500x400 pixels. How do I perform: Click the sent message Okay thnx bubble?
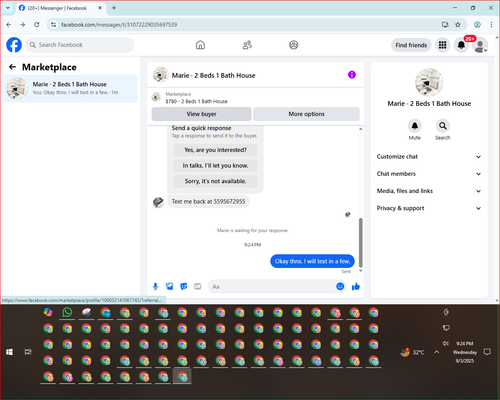[x=312, y=261]
